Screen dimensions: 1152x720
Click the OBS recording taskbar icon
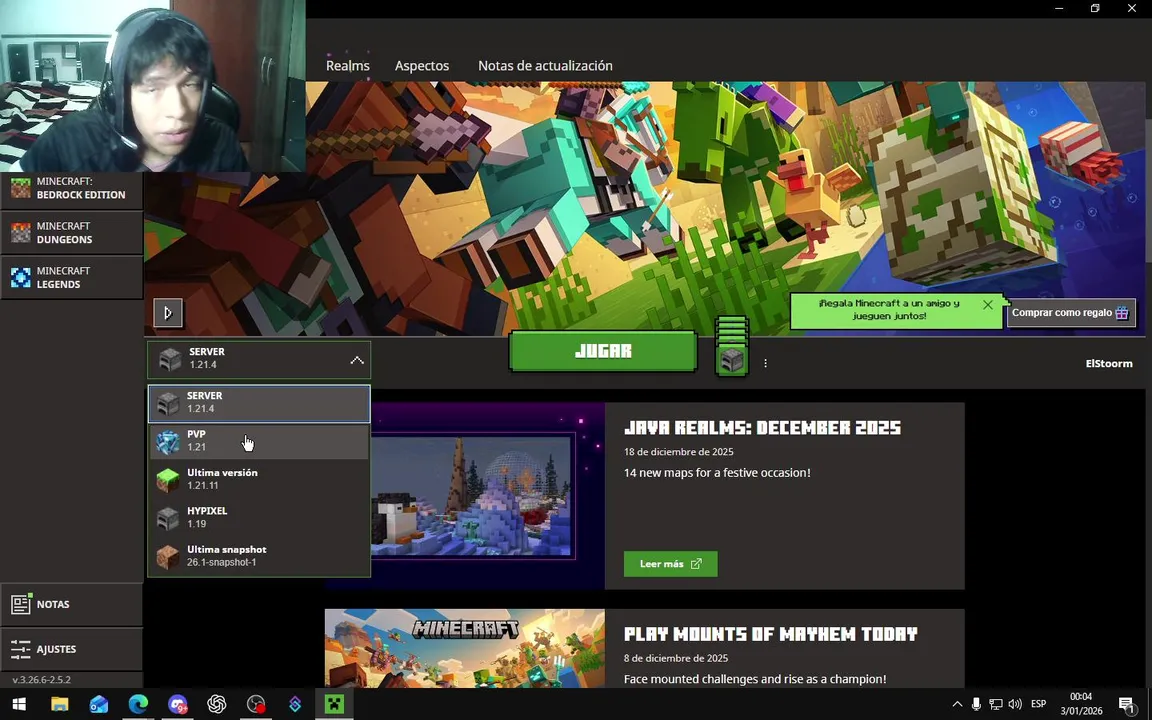click(x=256, y=705)
